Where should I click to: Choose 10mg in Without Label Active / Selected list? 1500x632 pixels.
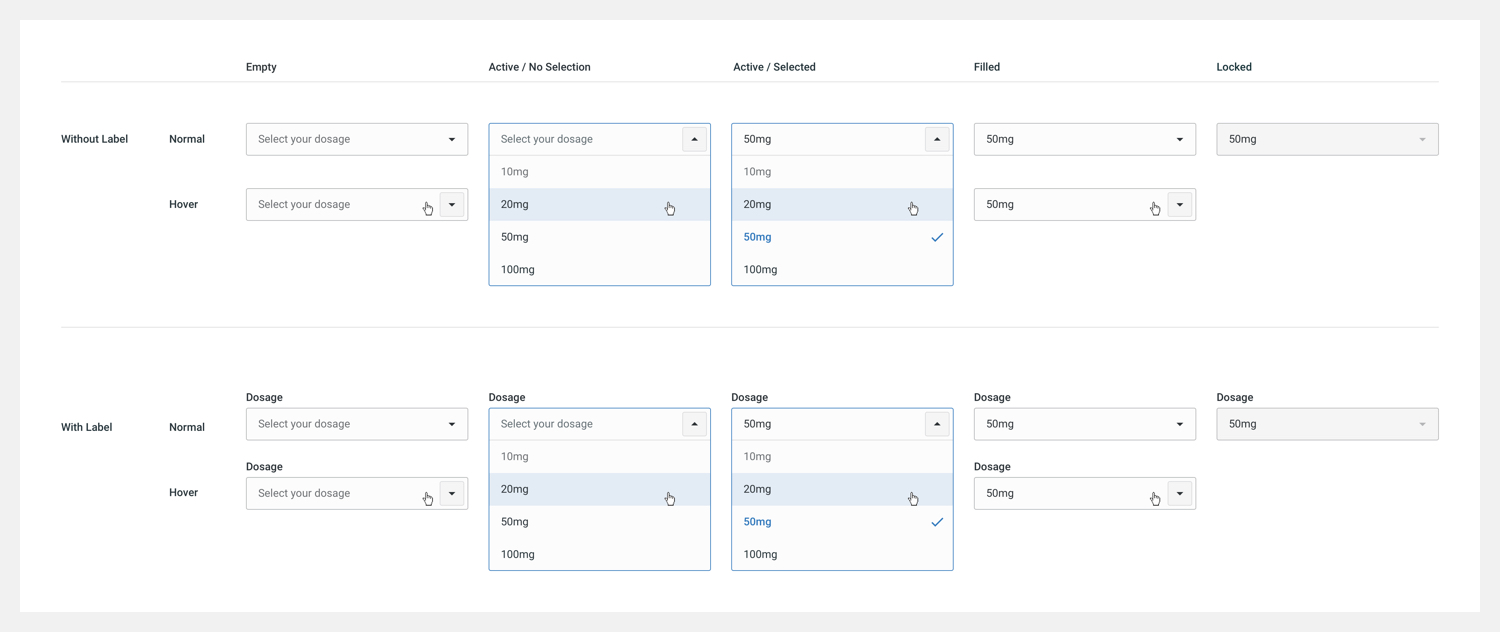(842, 172)
